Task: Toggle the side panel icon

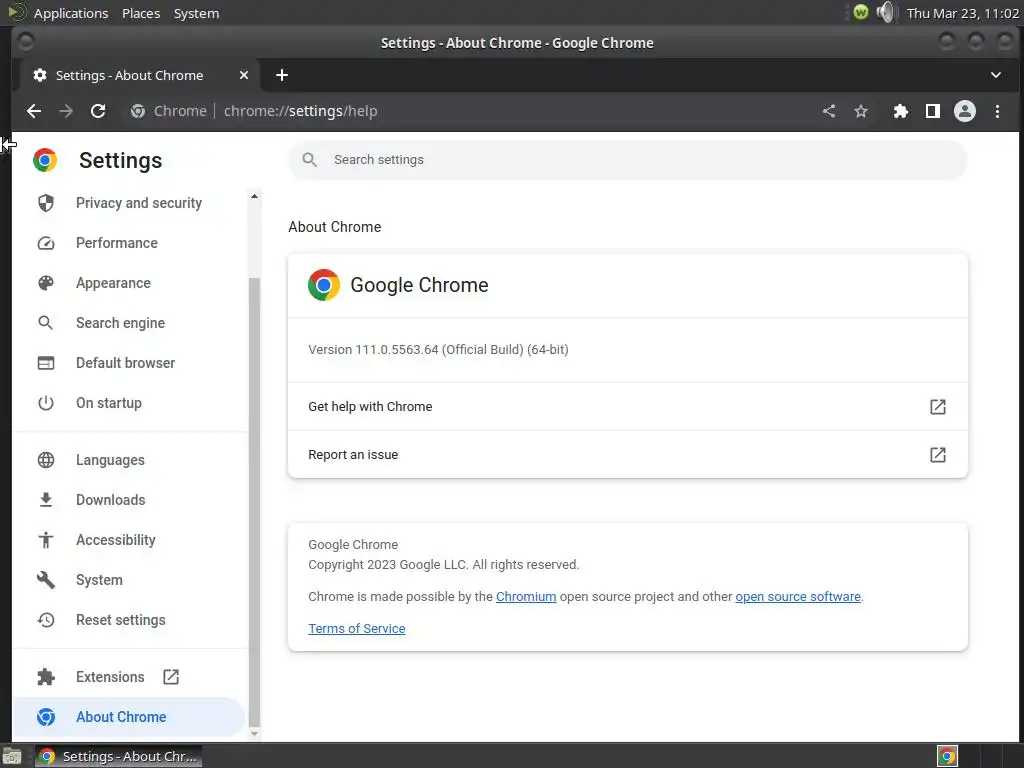Action: [x=933, y=111]
